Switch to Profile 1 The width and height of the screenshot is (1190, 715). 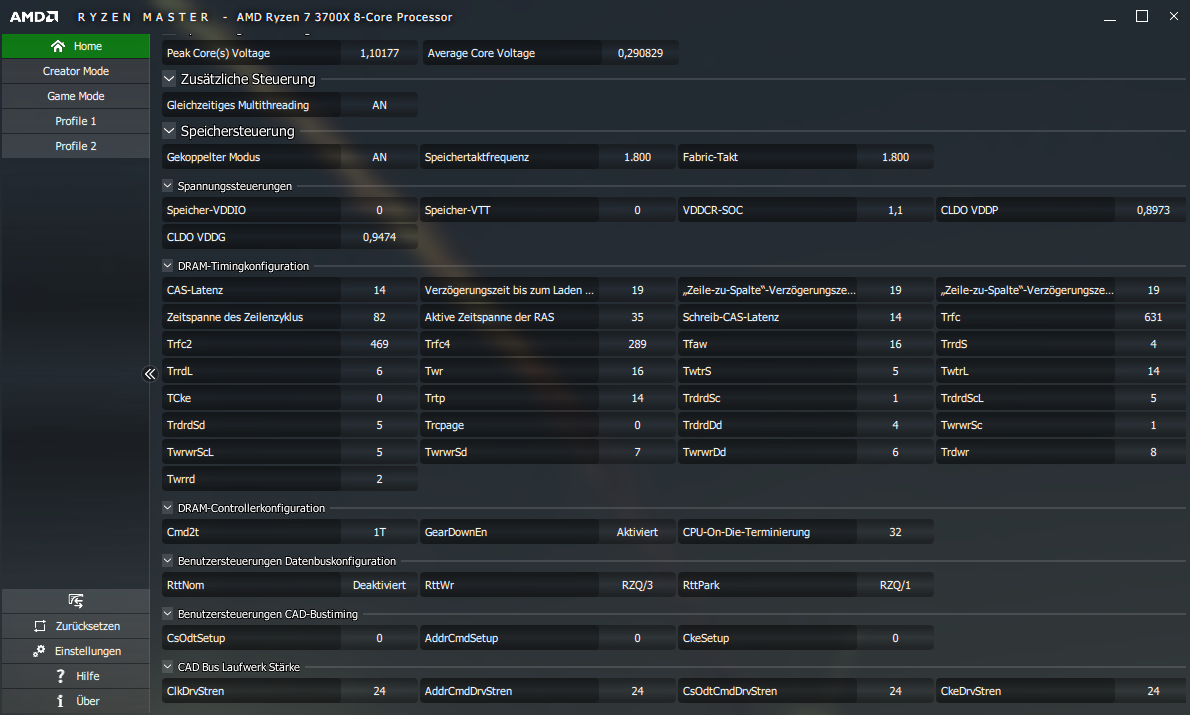pos(76,121)
